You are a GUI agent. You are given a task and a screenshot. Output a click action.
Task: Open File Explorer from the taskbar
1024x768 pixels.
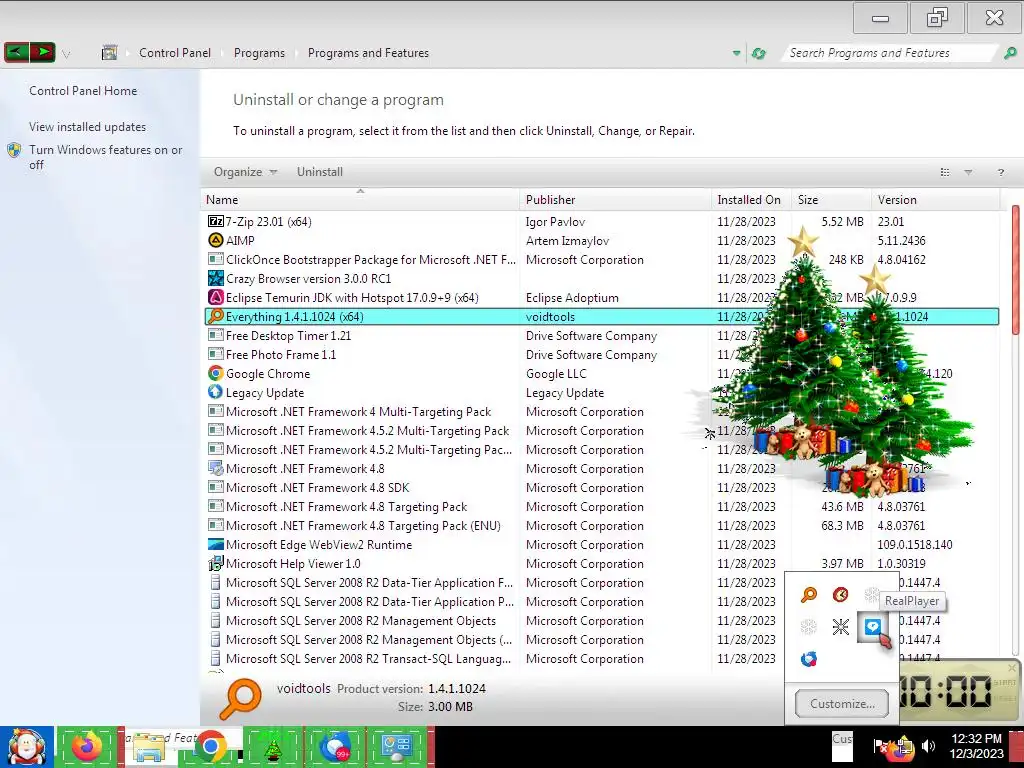pos(150,747)
